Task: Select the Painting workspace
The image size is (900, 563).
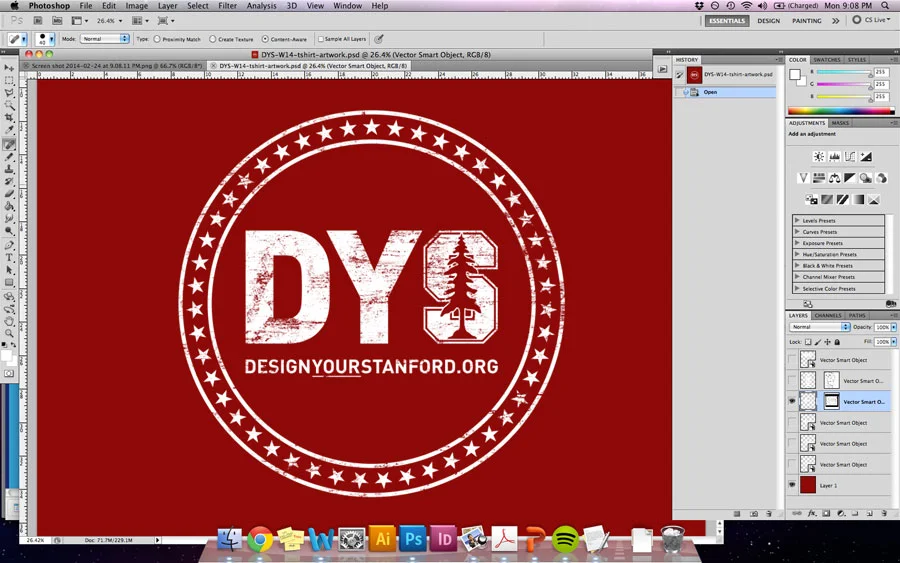Action: pos(806,21)
